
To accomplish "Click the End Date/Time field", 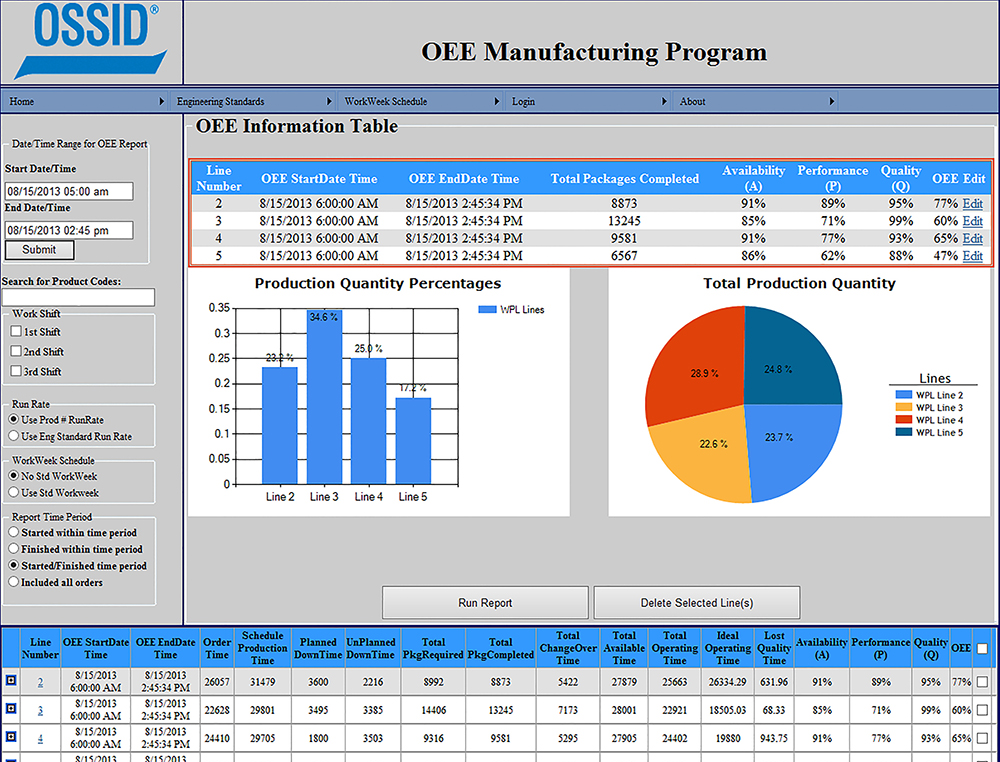I will pos(69,230).
